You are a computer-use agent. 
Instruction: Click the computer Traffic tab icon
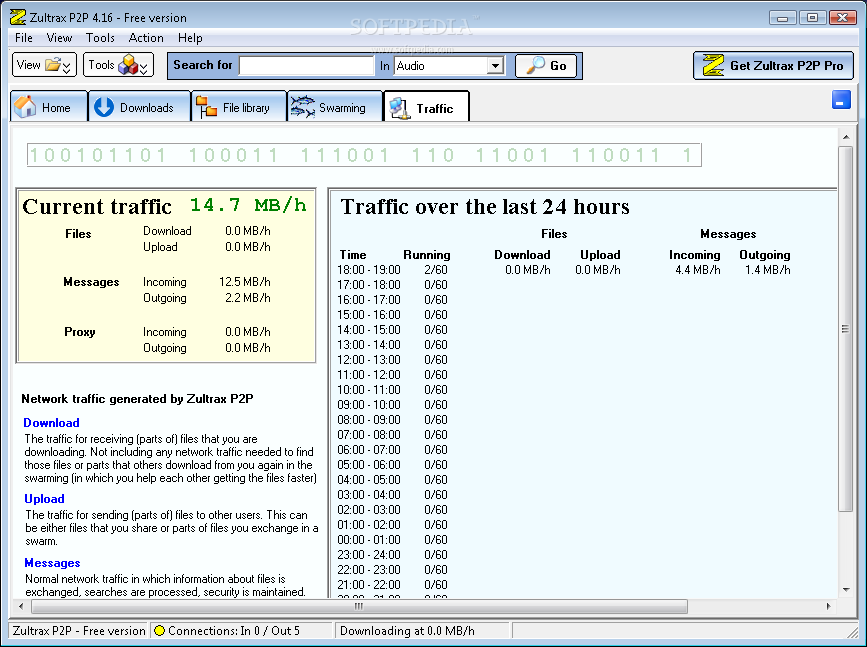(399, 108)
